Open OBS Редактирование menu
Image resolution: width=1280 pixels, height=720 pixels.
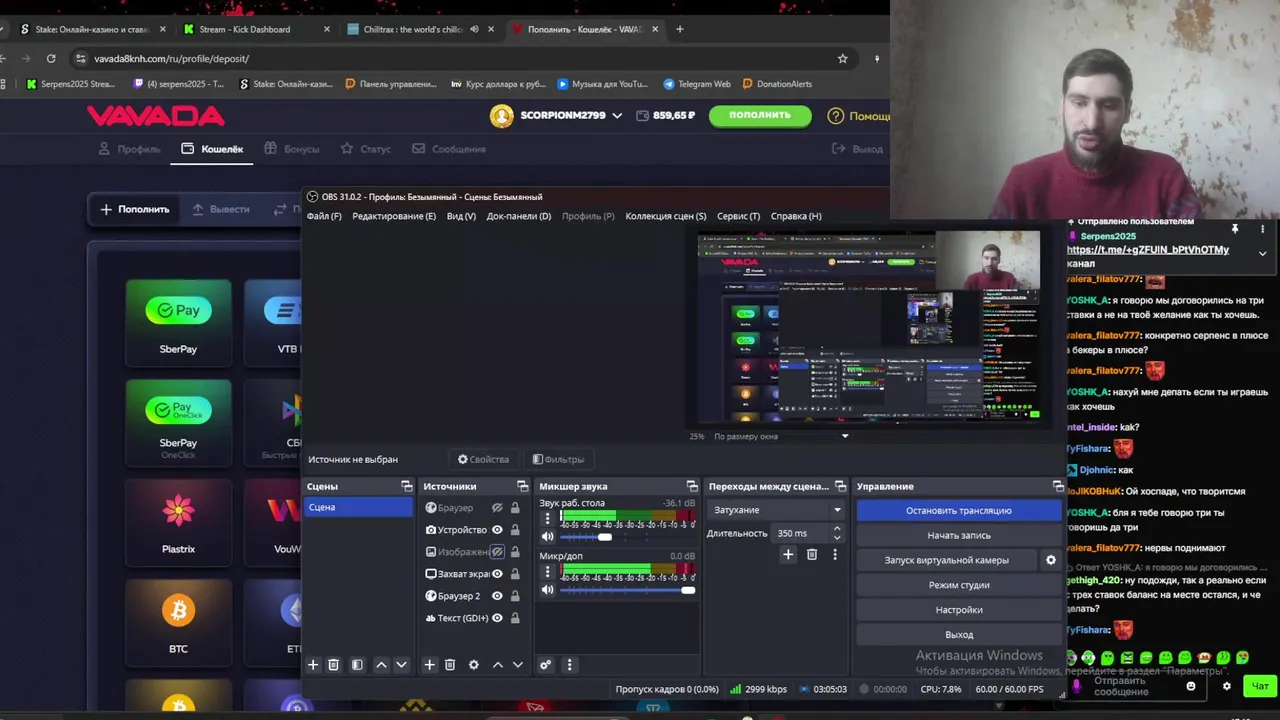(x=394, y=216)
